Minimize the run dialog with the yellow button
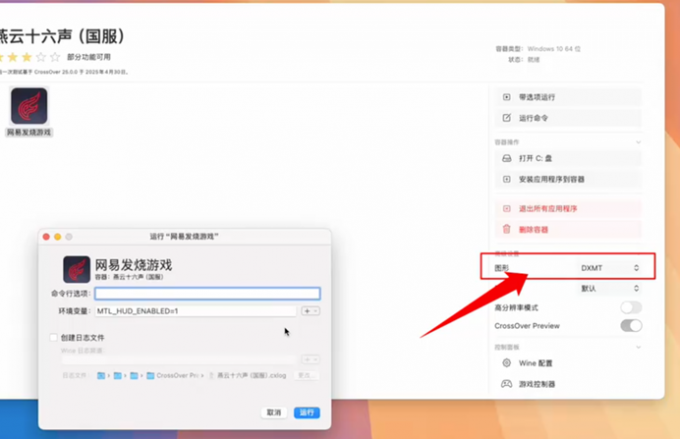 point(57,236)
